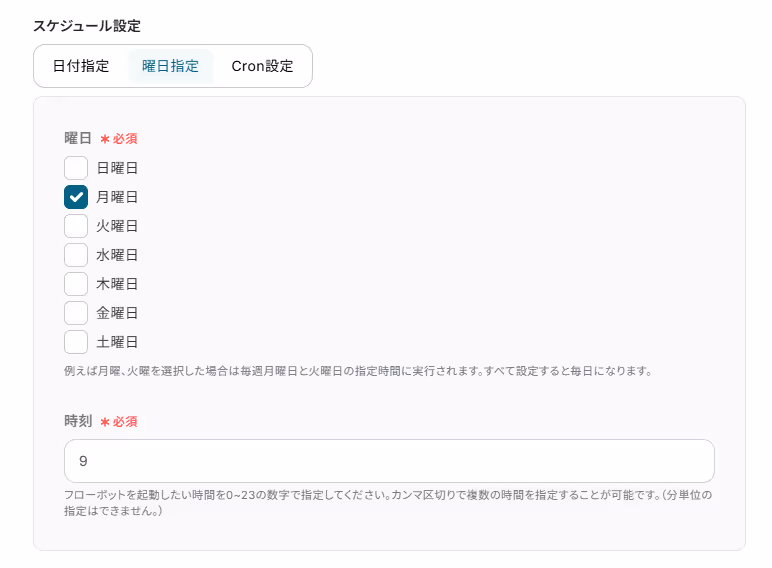Click the hint text starting with フローボットを起動
Image resolution: width=772 pixels, height=568 pixels.
click(388, 503)
